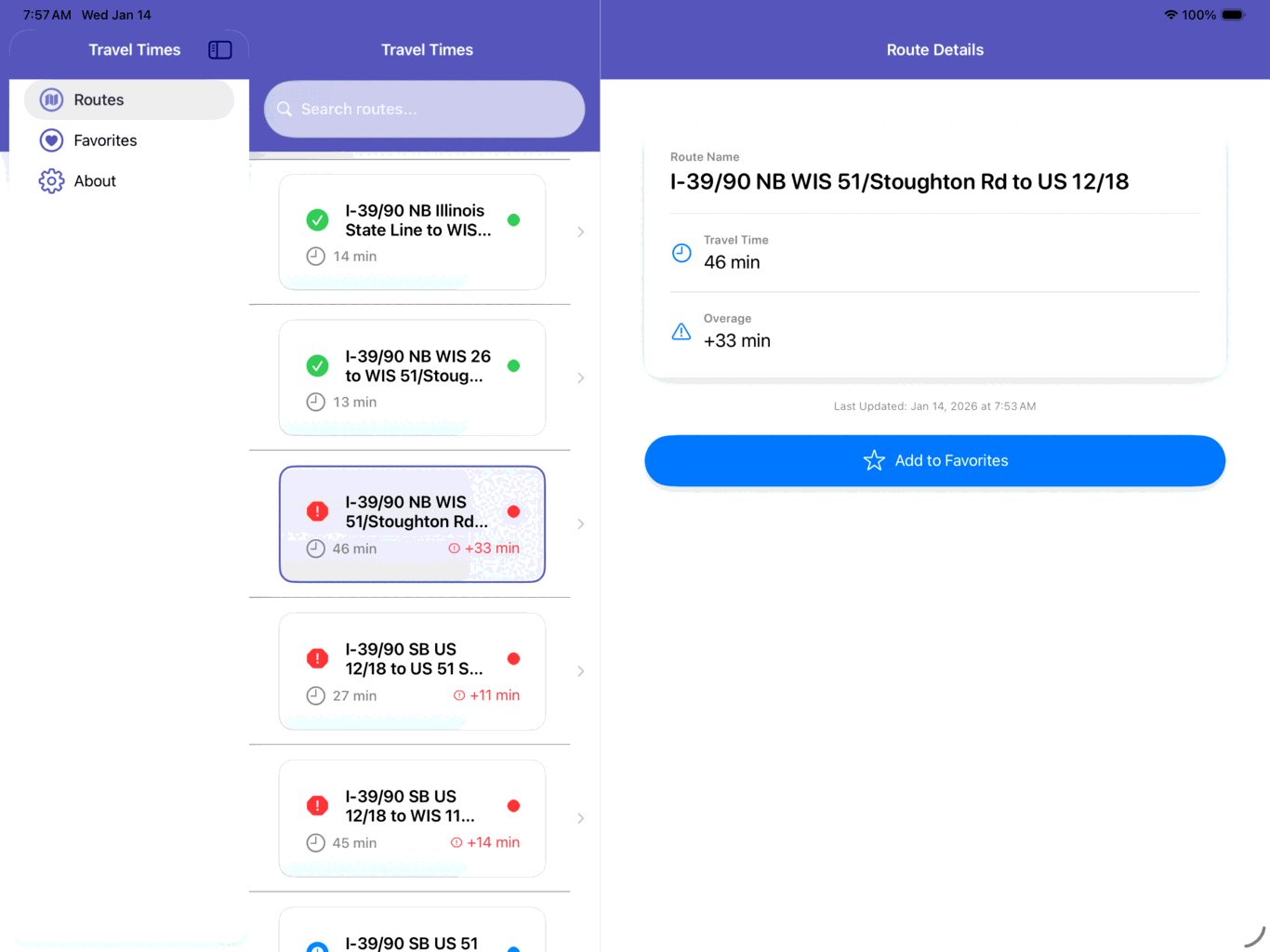The image size is (1270, 952).
Task: Click the 46 min travel time value in details
Action: click(732, 263)
